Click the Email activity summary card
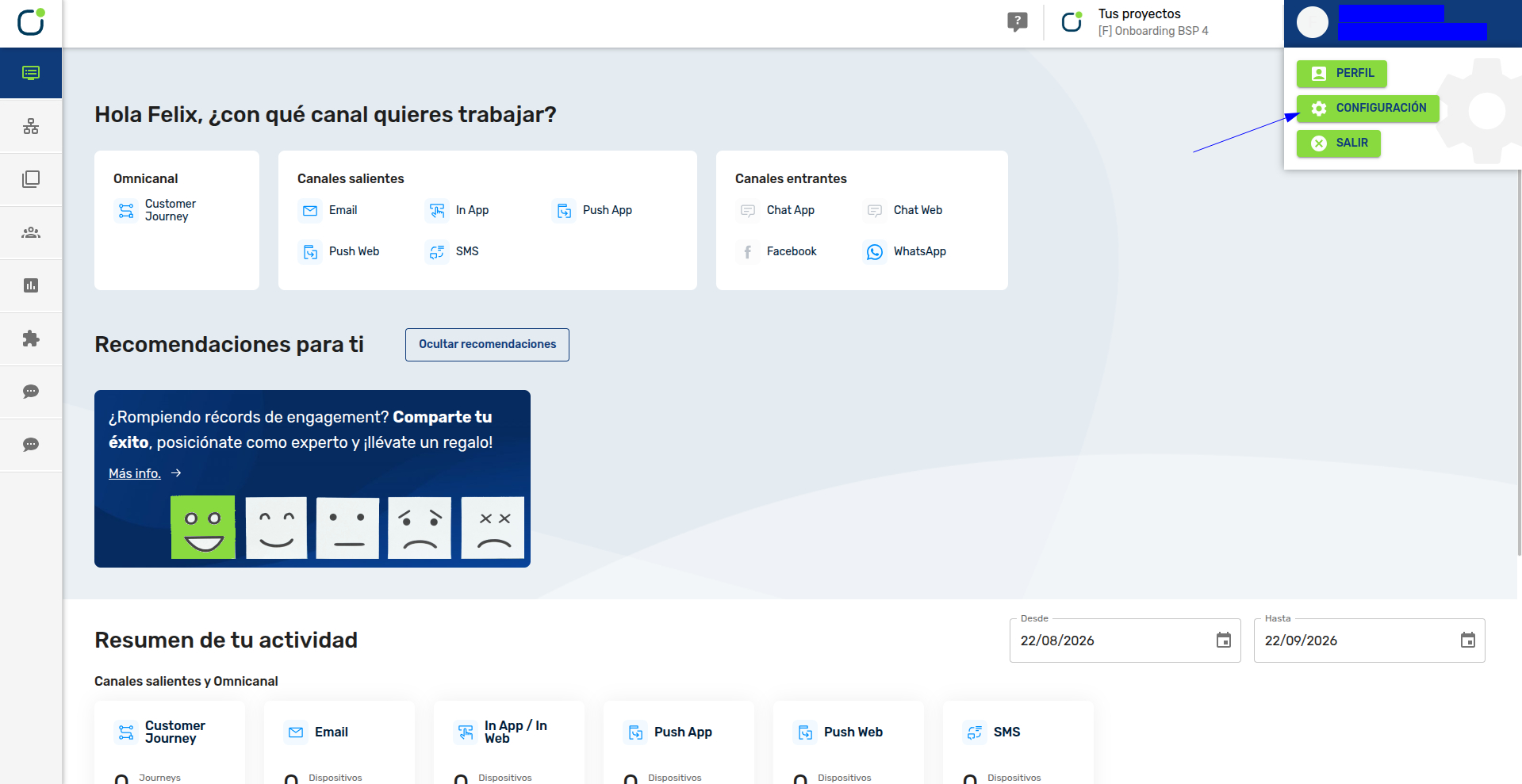Viewport: 1522px width, 784px height. pyautogui.click(x=339, y=743)
